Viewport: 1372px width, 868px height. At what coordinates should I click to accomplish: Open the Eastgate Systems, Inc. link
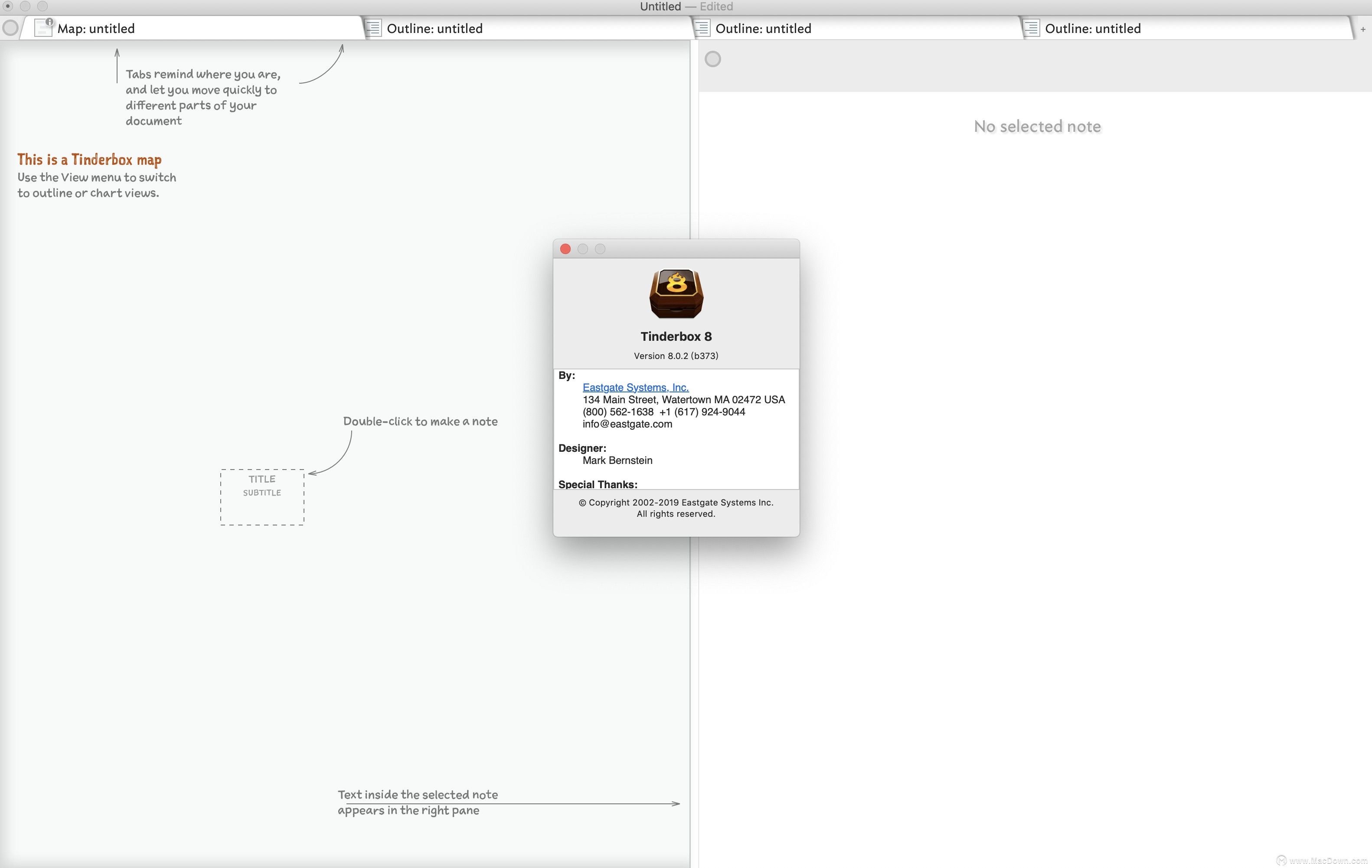635,387
